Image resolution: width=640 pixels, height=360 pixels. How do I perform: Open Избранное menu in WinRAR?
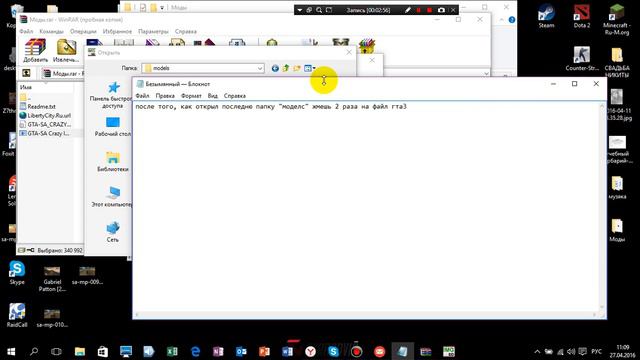click(x=117, y=31)
